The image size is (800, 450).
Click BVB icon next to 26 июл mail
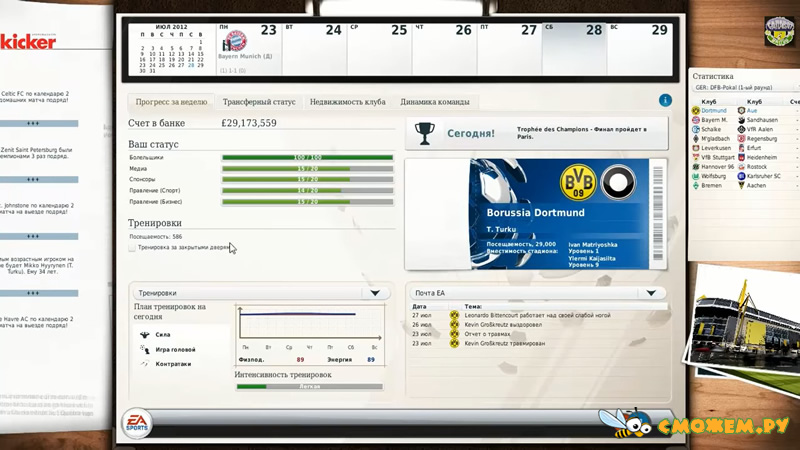pos(454,324)
